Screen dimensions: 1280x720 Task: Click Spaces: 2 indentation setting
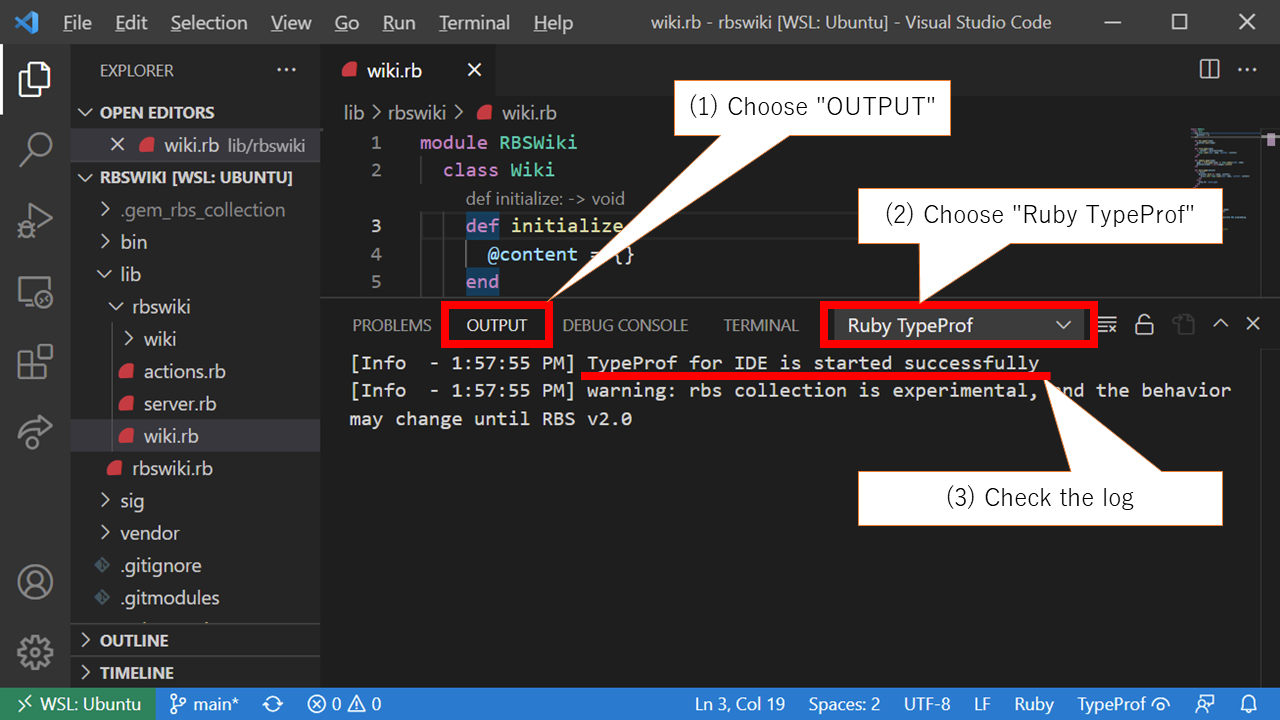coord(844,704)
